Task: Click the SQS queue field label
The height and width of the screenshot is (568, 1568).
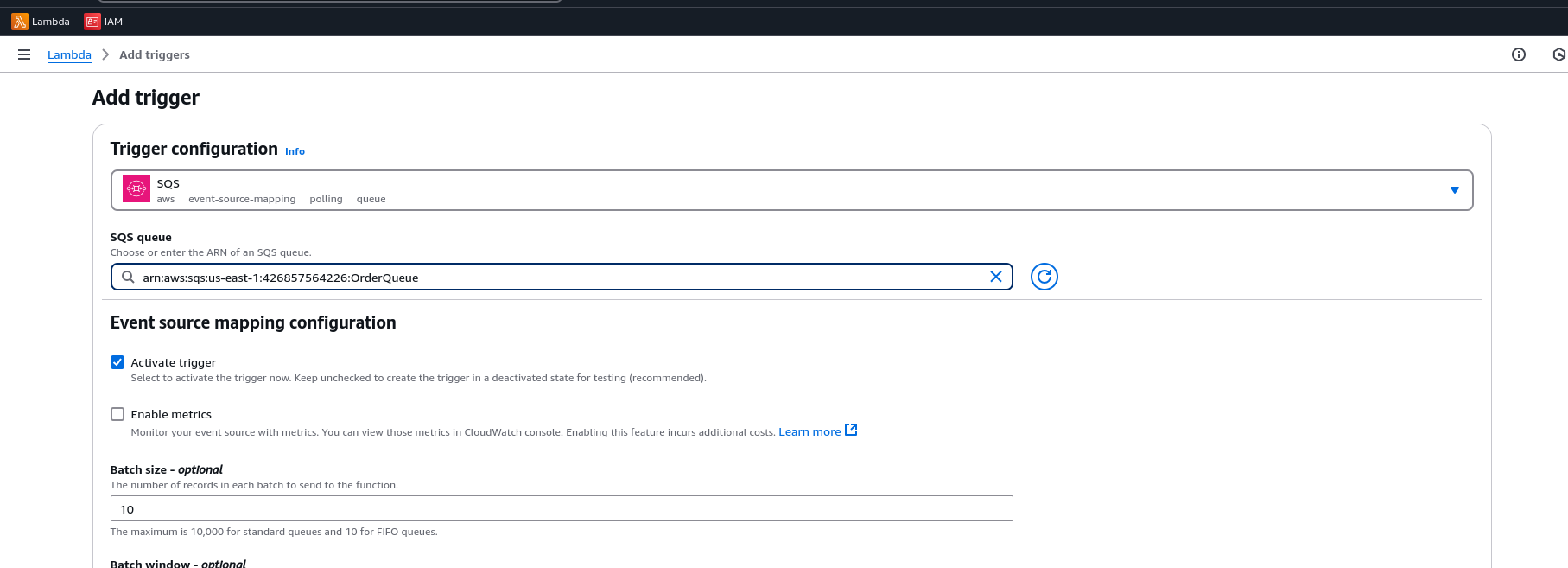Action: [141, 237]
